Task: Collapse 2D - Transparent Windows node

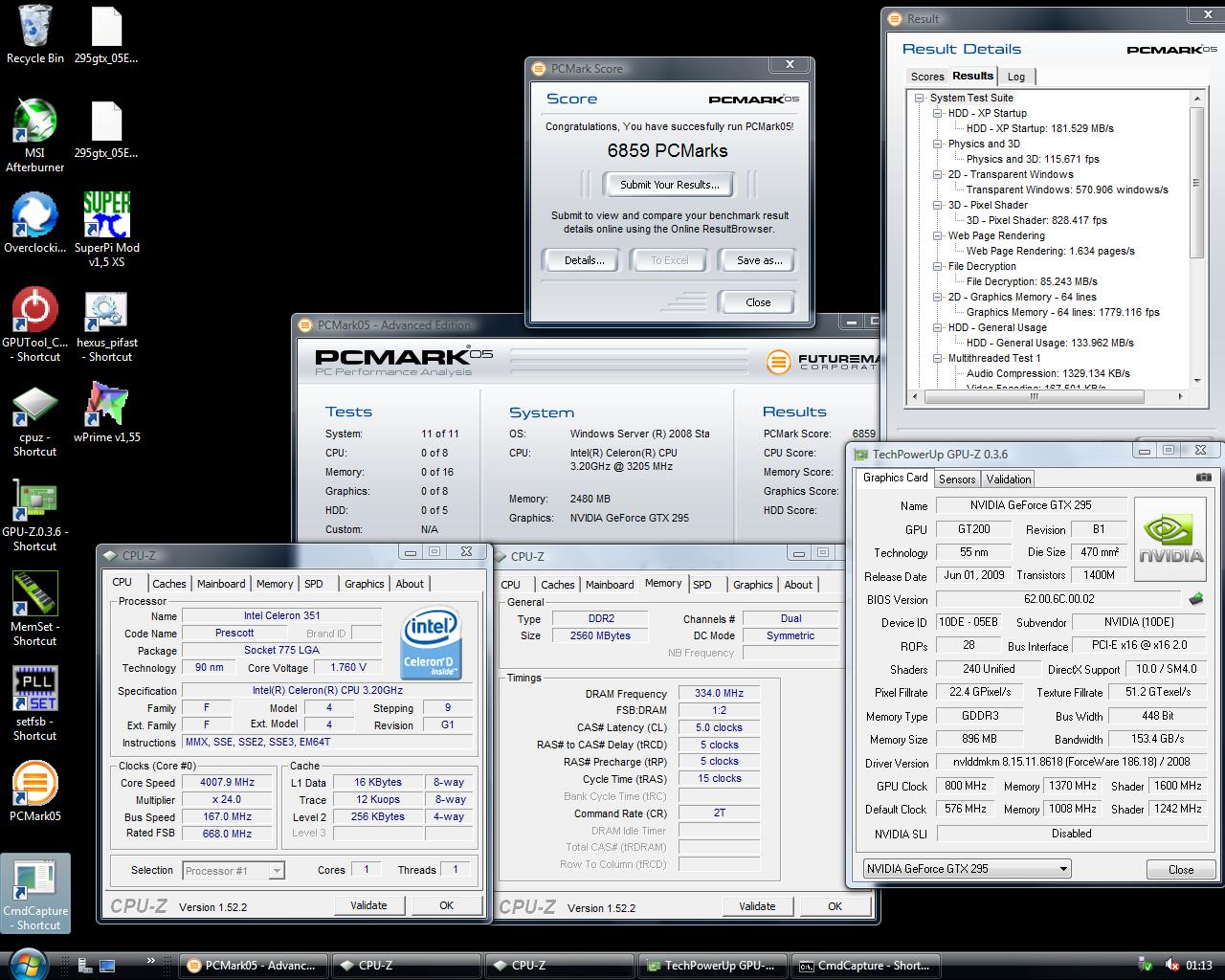Action: point(938,174)
